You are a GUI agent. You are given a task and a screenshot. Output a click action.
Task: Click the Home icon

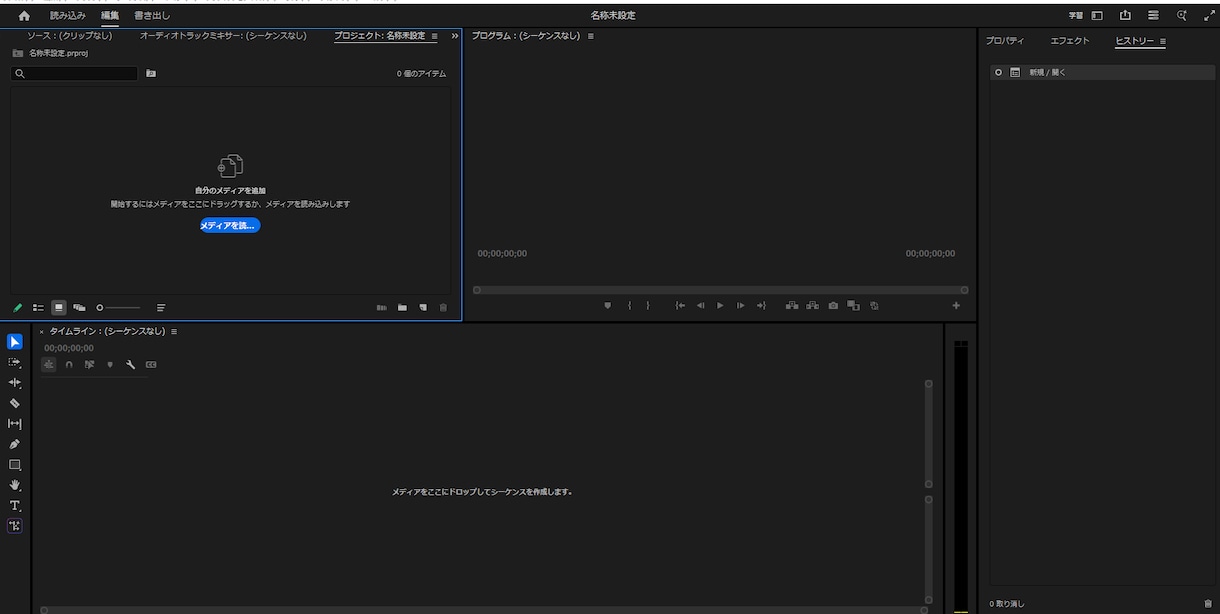[24, 16]
